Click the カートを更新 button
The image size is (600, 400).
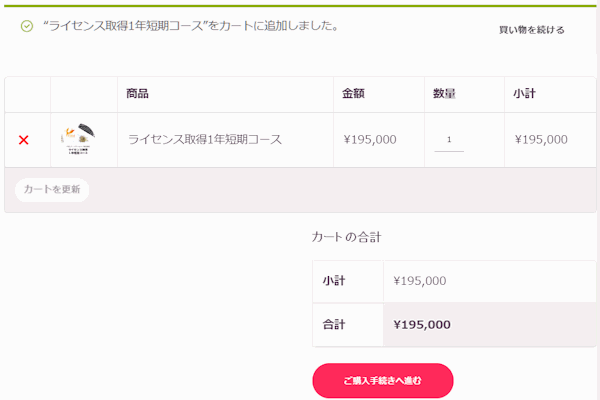pos(52,189)
